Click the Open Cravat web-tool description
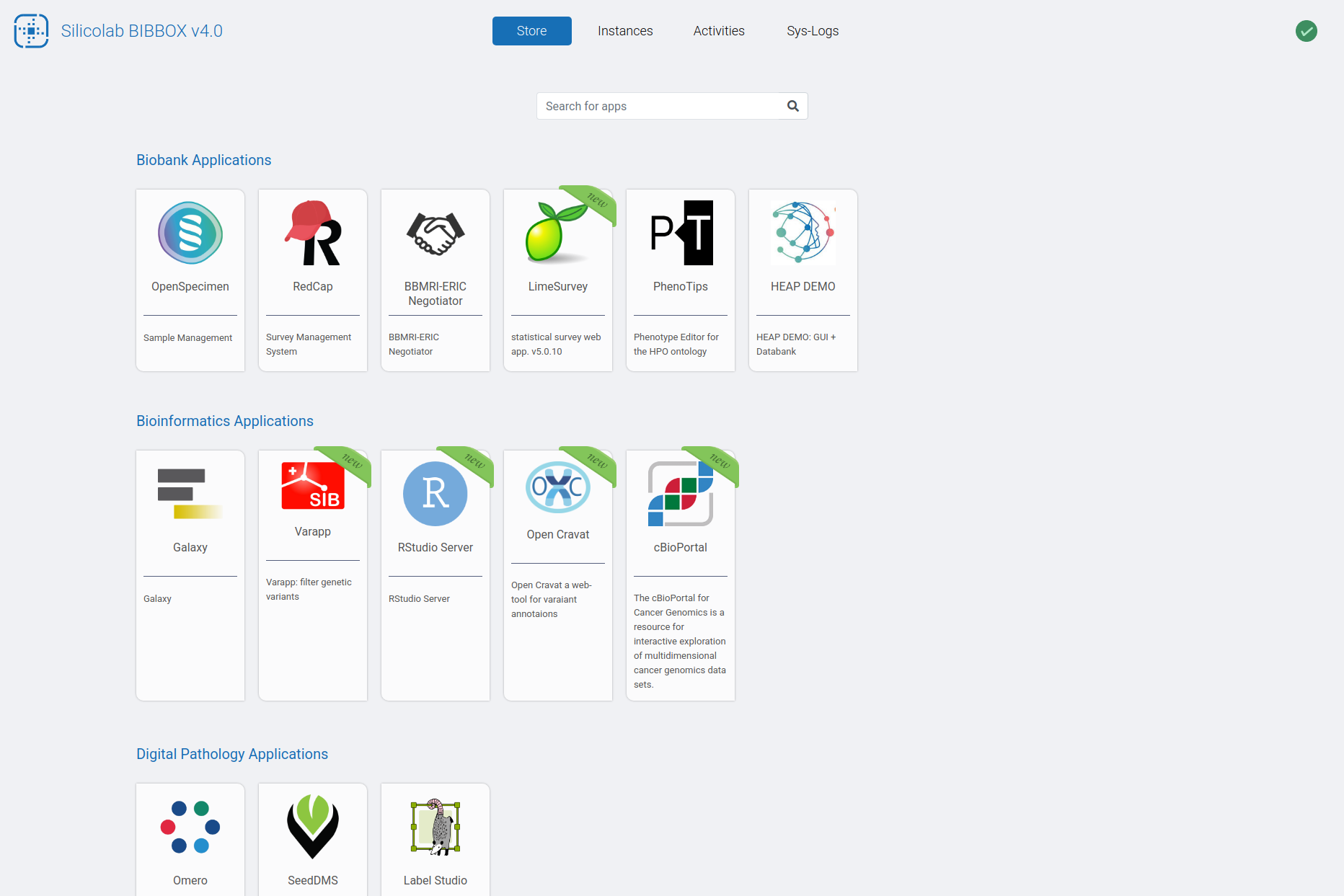 point(552,599)
